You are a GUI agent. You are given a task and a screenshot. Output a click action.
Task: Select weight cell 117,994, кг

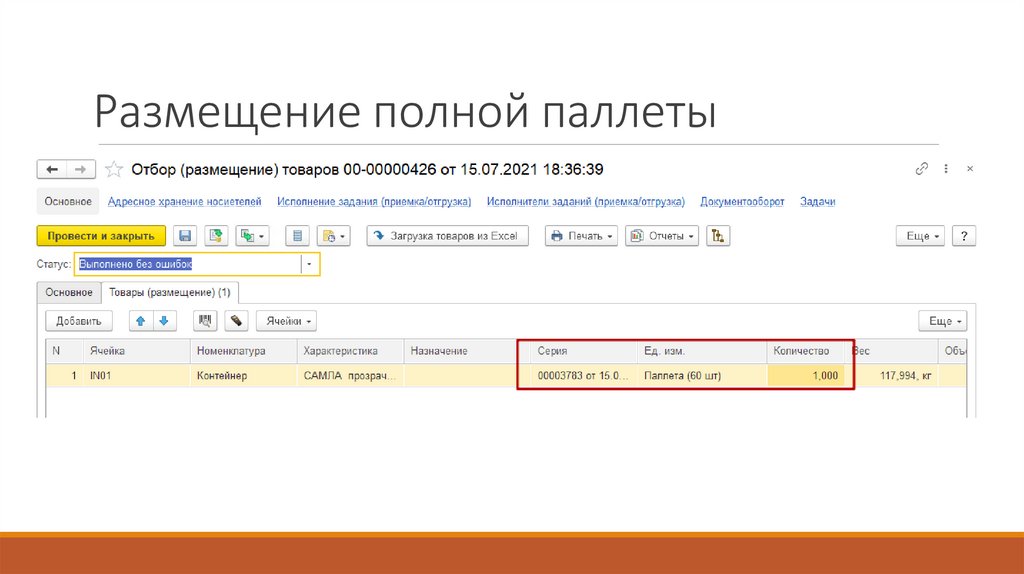point(896,375)
